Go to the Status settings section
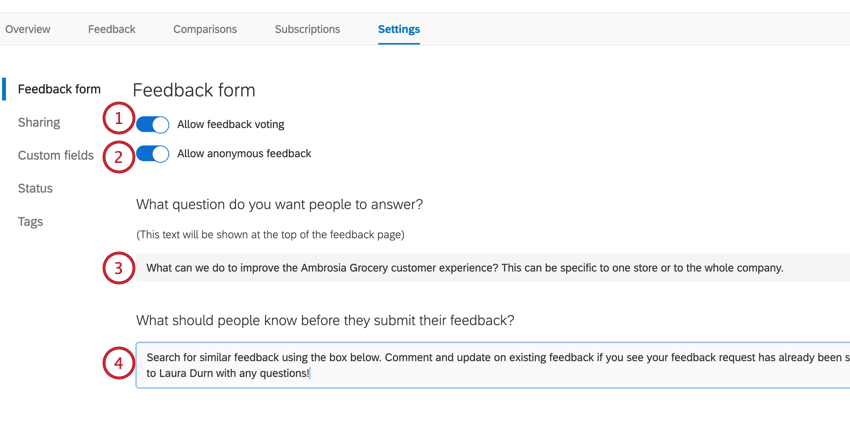850x425 pixels. click(35, 188)
